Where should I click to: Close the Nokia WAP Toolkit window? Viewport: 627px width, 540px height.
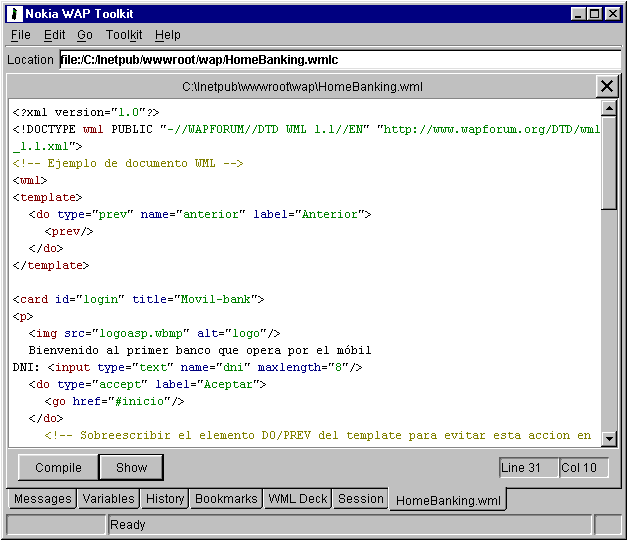coord(612,14)
